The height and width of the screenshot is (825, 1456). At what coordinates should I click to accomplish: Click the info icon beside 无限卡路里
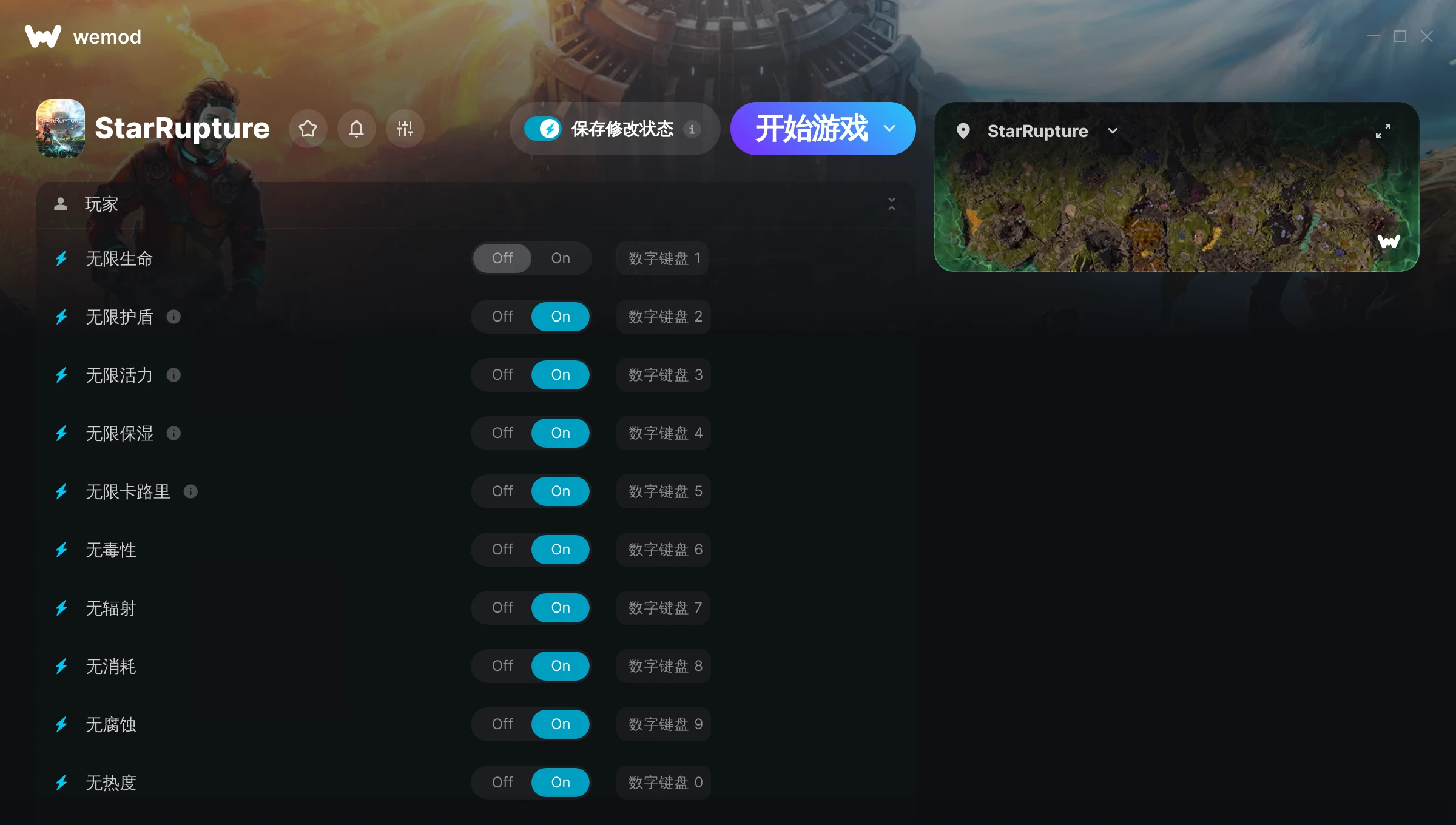pos(190,491)
